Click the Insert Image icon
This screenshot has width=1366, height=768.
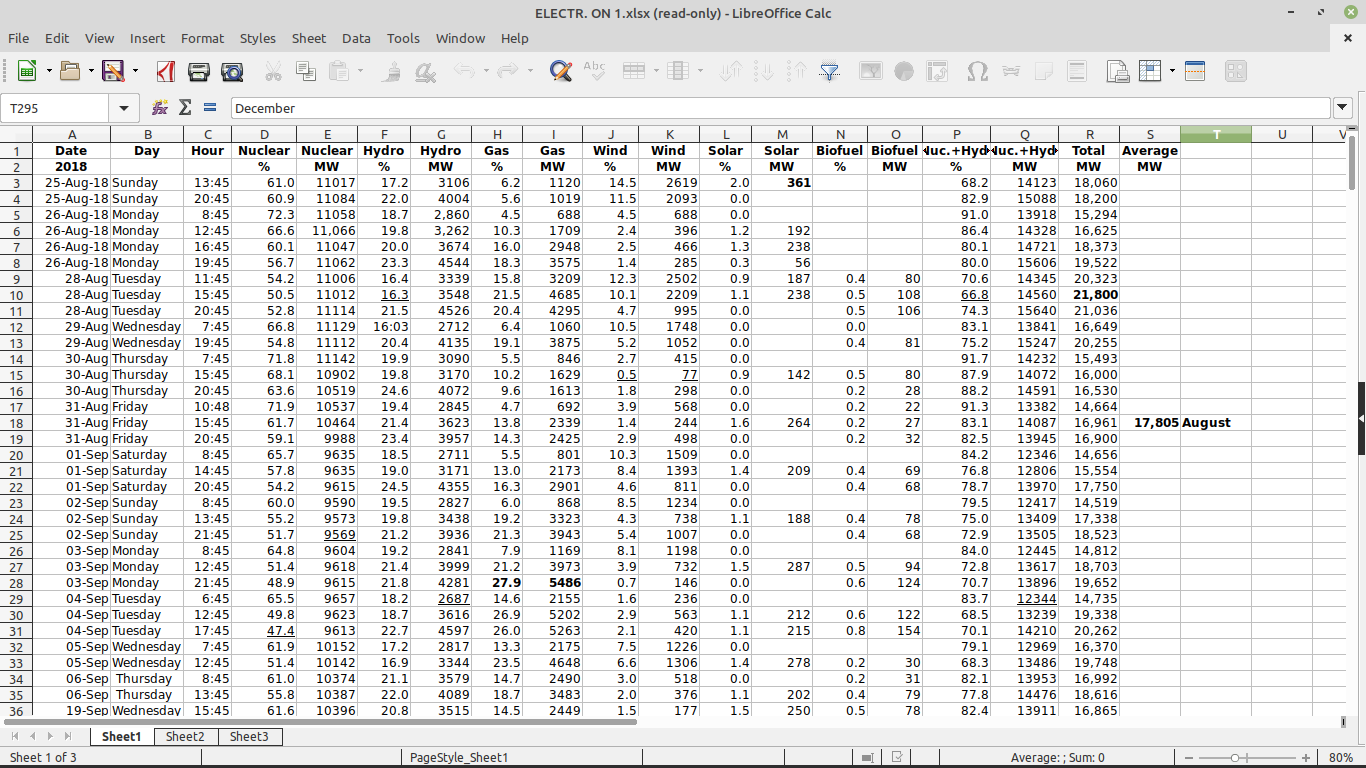point(871,71)
